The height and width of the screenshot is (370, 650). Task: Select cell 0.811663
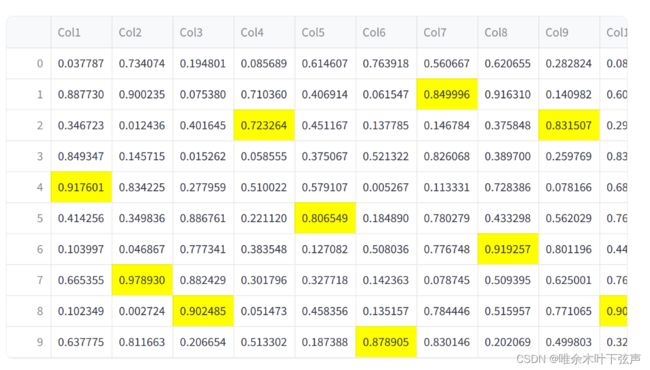[x=142, y=342]
